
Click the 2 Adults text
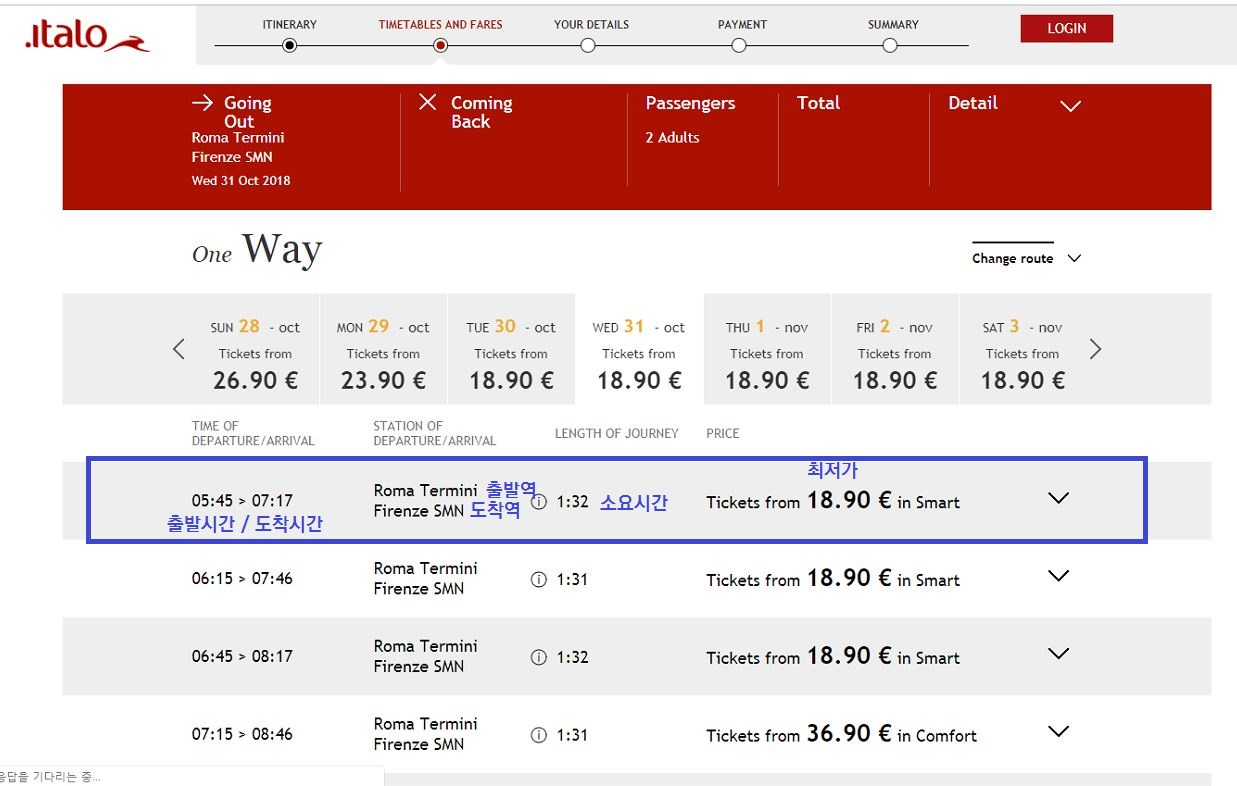(672, 138)
